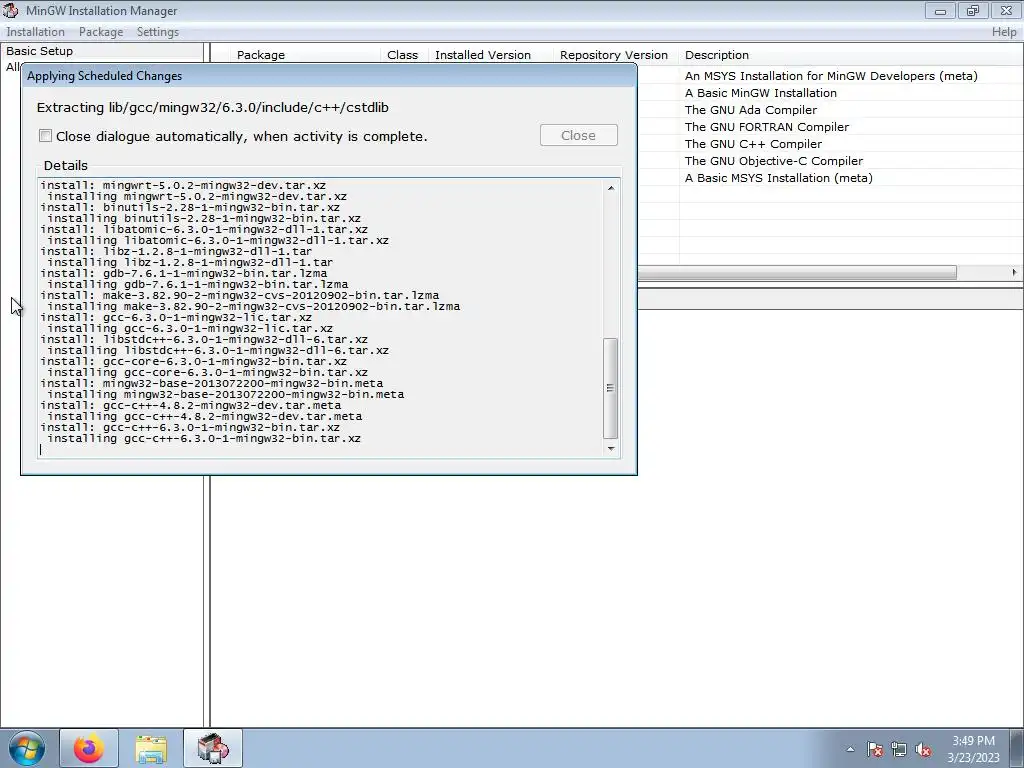The height and width of the screenshot is (768, 1024).
Task: Enable 'Close dialogue automatically' checkbox
Action: [45, 136]
